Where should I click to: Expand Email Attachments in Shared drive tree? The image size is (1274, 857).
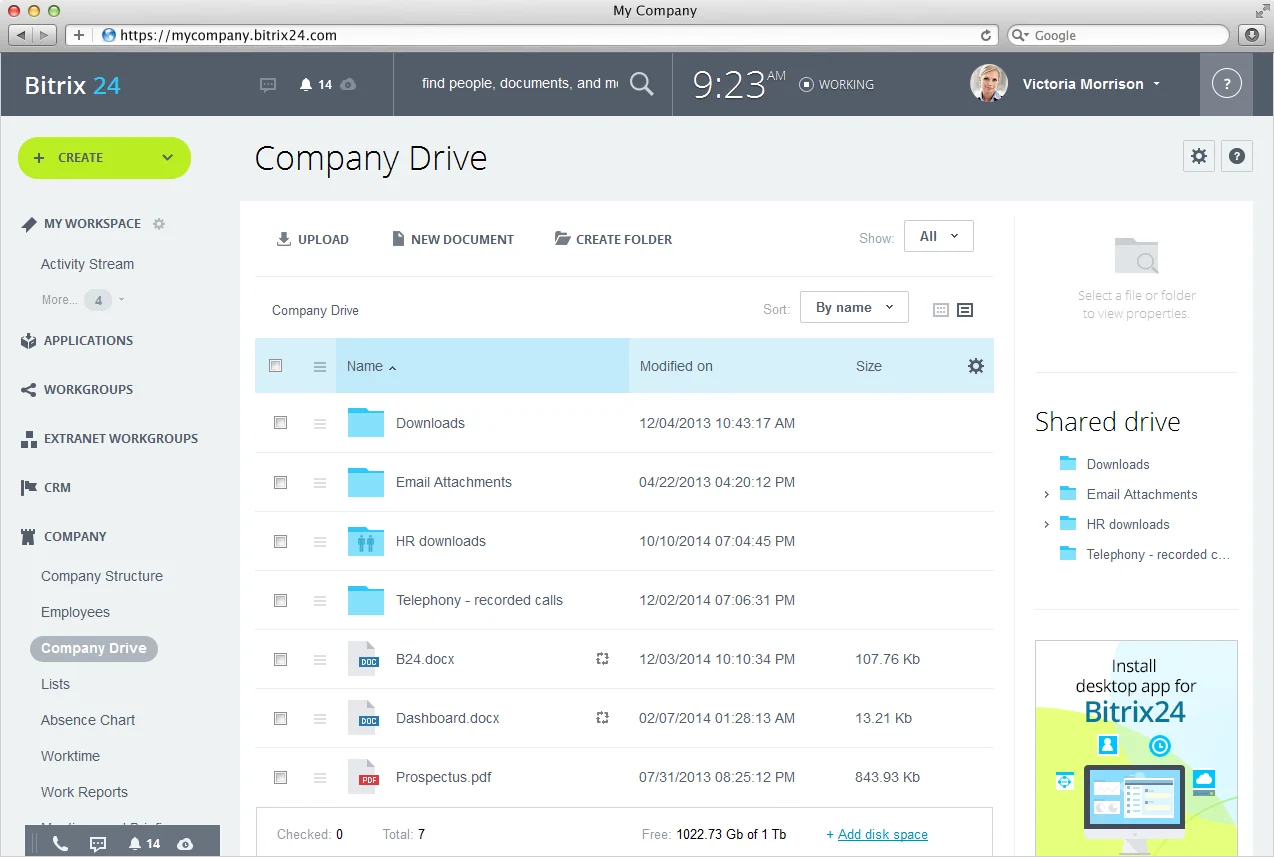pyautogui.click(x=1046, y=495)
